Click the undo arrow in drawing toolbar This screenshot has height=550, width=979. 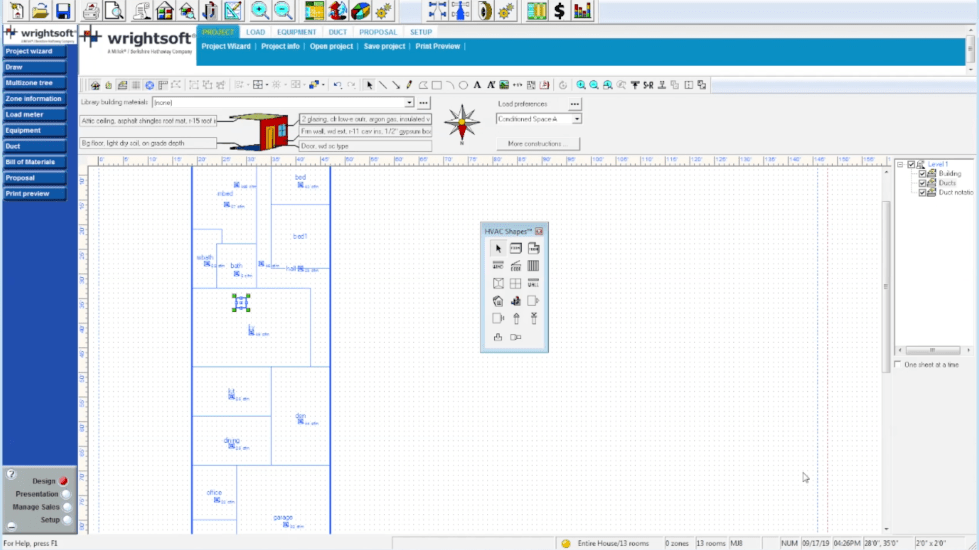(337, 85)
